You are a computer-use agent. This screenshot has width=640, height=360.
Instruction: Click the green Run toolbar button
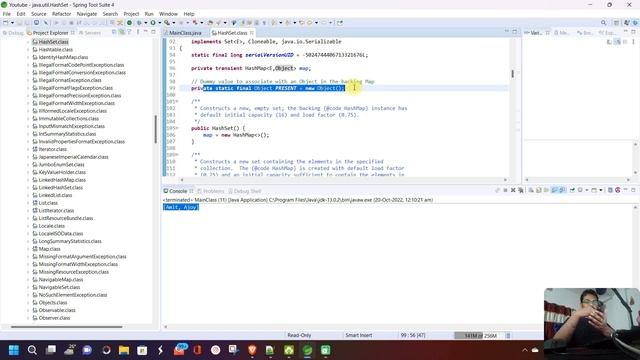click(153, 23)
